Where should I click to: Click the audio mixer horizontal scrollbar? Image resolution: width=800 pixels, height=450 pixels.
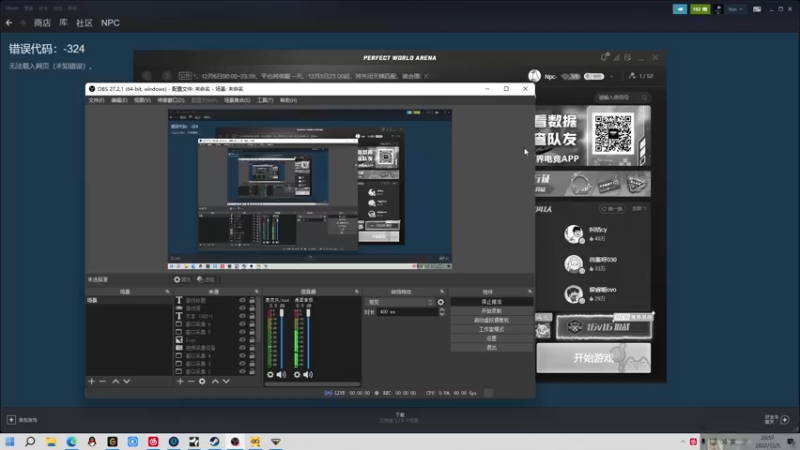[312, 384]
